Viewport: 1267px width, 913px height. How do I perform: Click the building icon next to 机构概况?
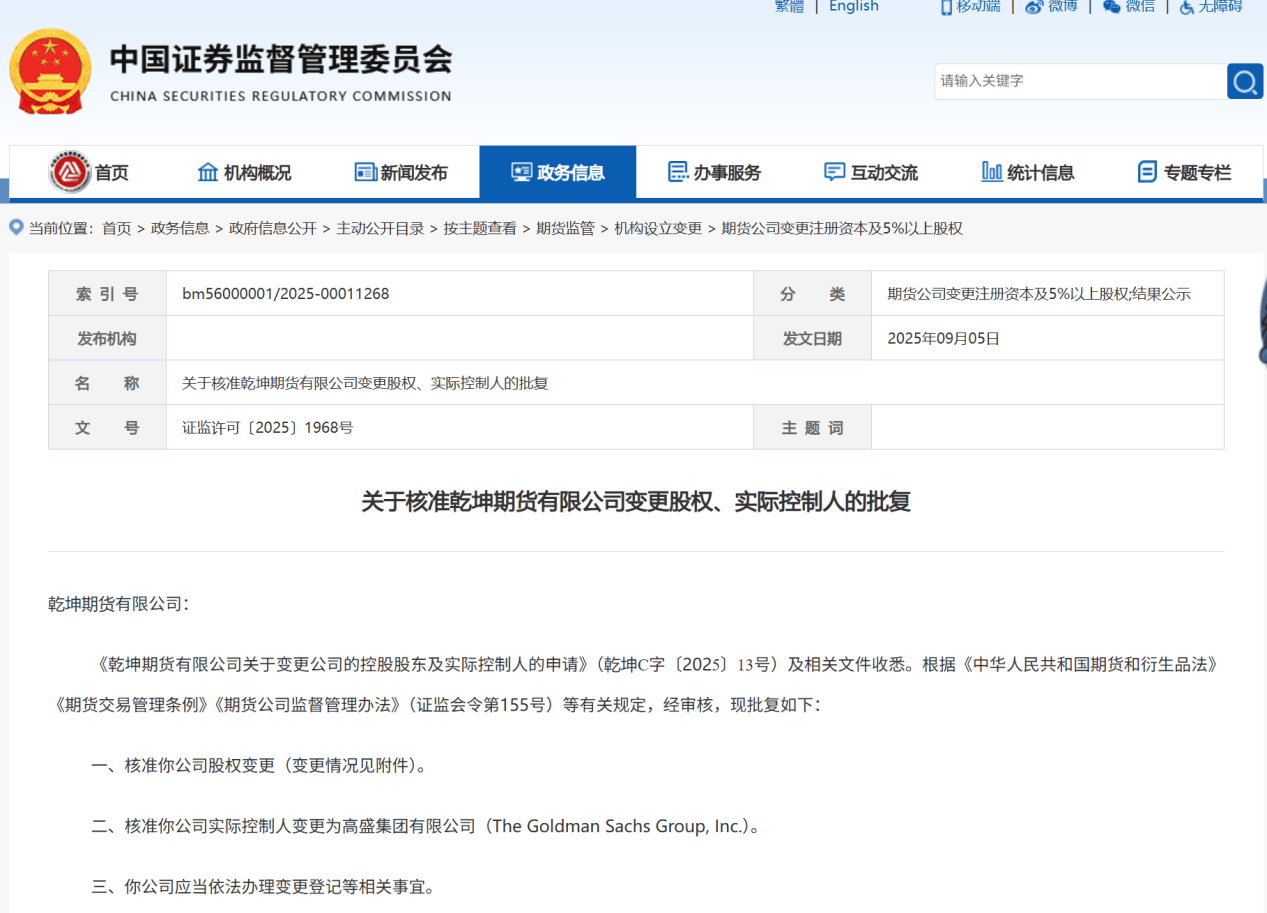[209, 171]
